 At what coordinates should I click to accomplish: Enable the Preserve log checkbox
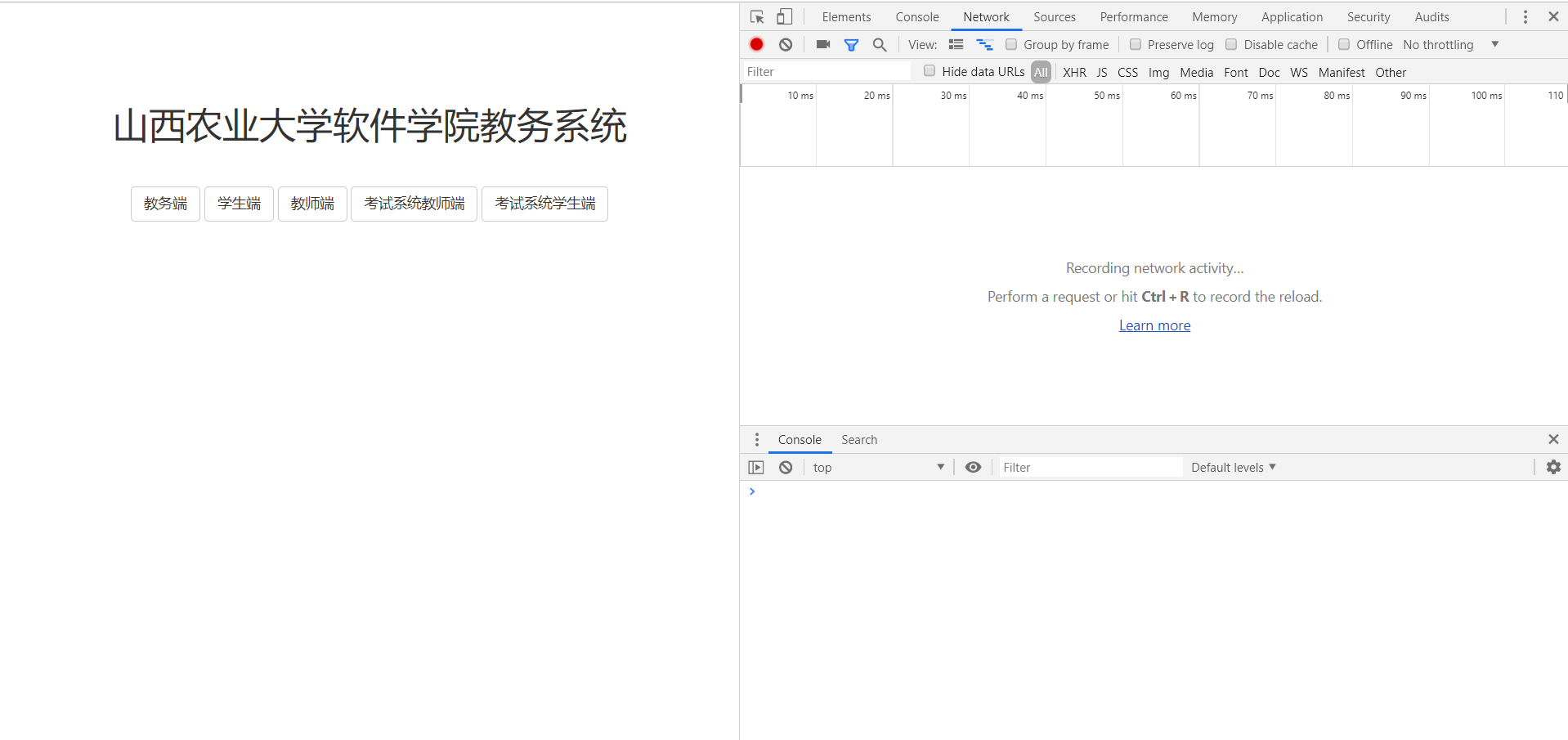point(1136,45)
